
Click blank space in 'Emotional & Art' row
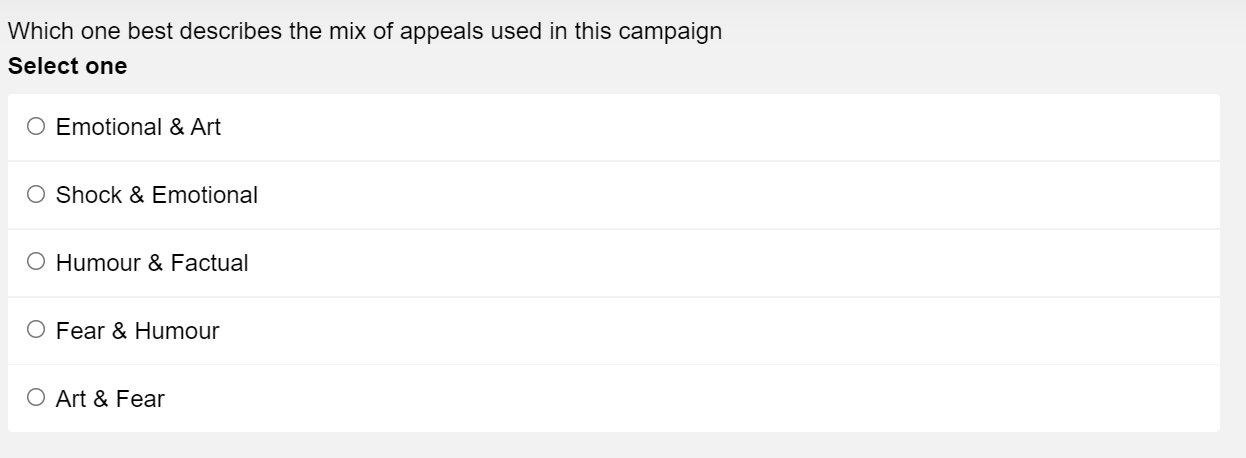pyautogui.click(x=700, y=127)
